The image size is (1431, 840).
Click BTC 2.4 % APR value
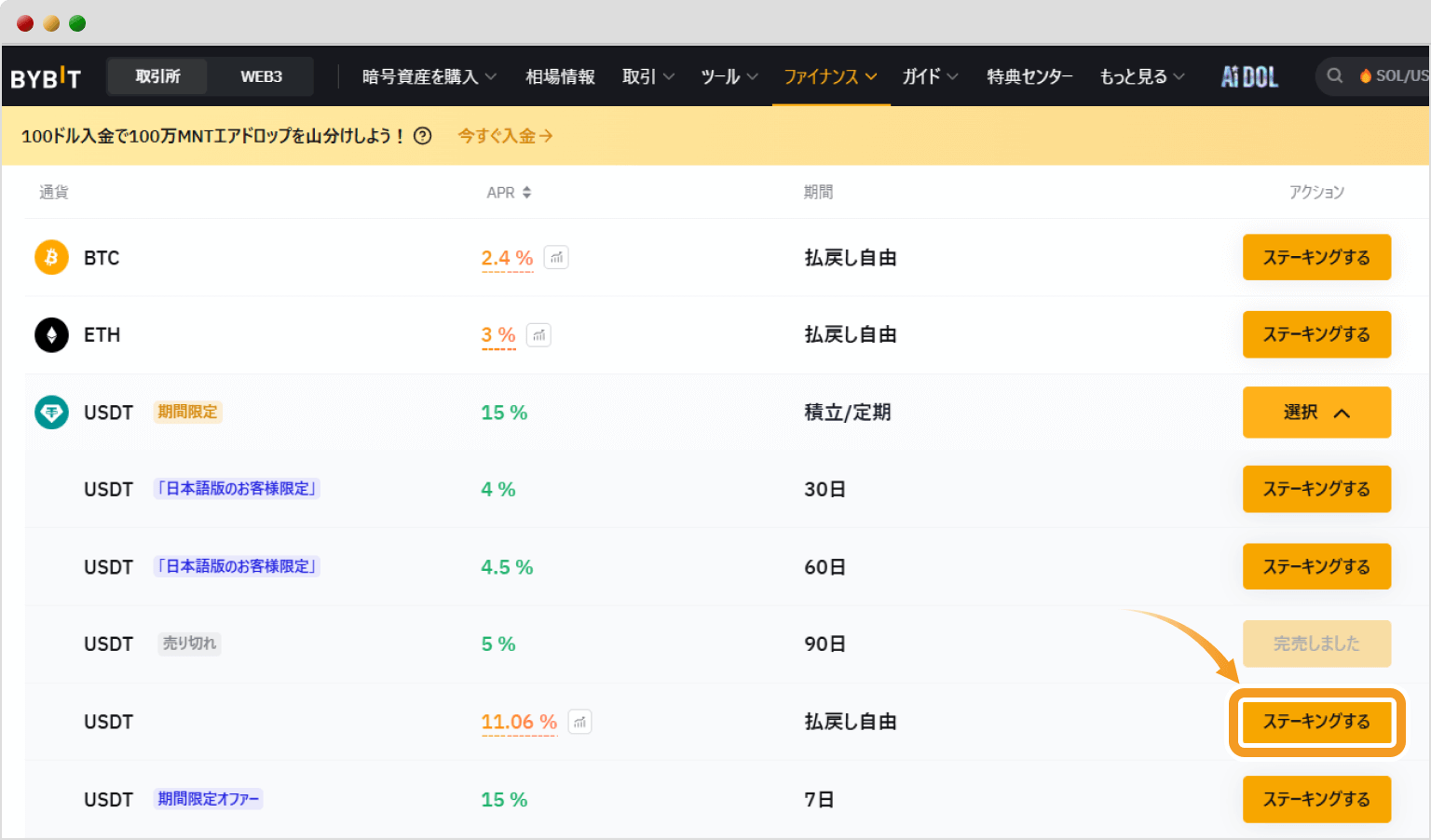coord(507,258)
